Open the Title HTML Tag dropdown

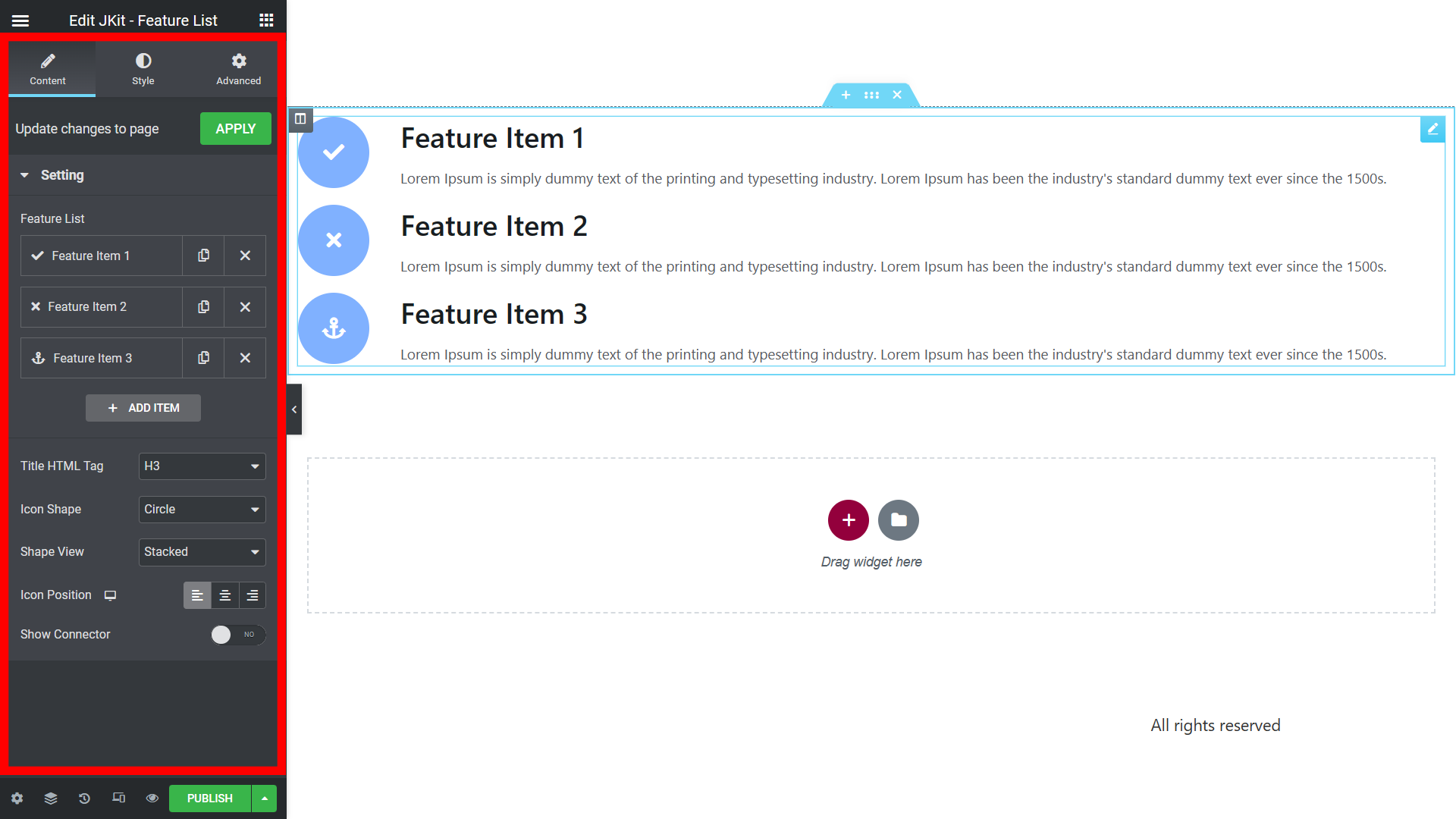pyautogui.click(x=202, y=466)
